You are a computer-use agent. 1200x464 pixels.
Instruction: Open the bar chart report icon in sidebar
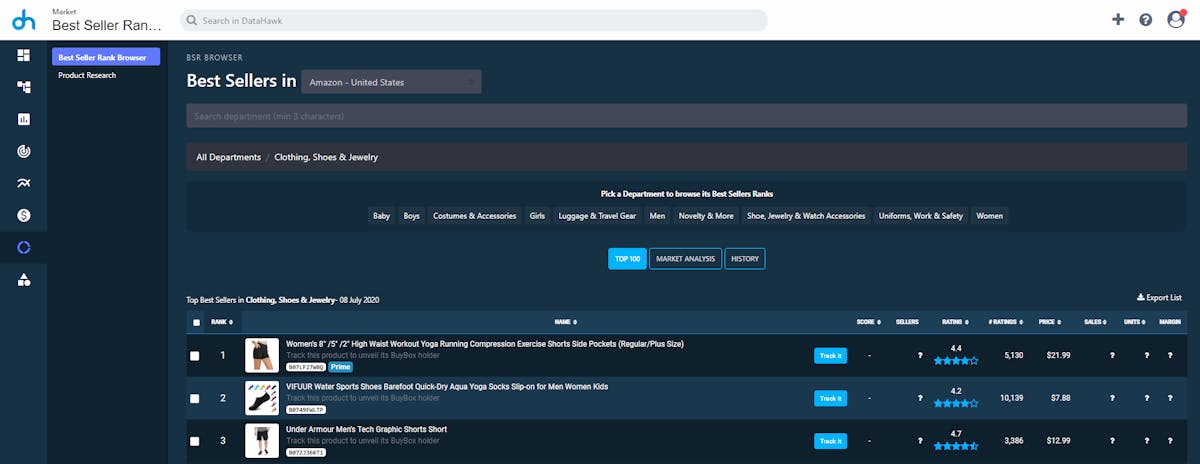click(x=24, y=119)
